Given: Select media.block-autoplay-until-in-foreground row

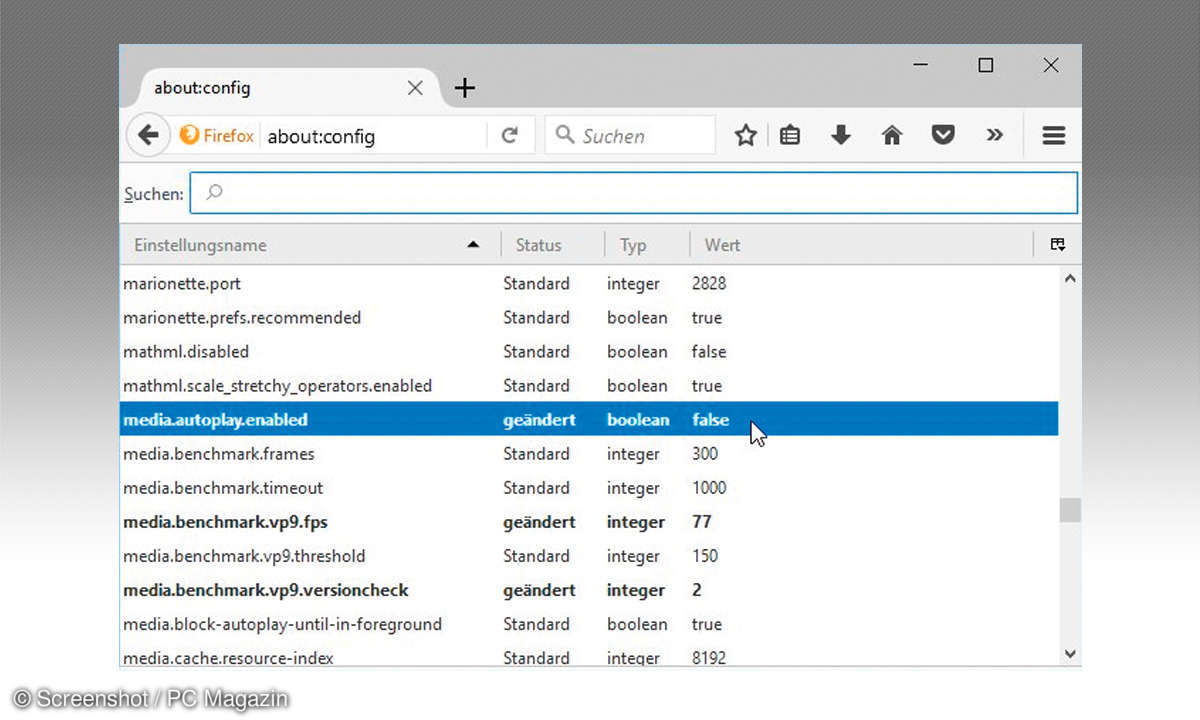Looking at the screenshot, I should (589, 624).
